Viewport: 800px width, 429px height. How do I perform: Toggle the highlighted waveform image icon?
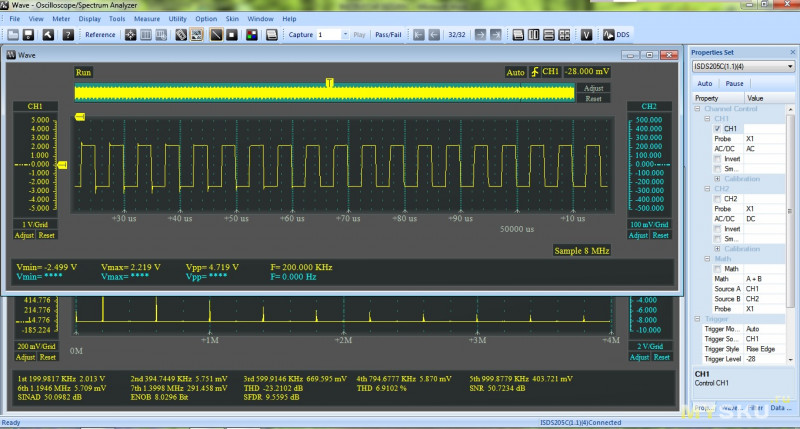pos(196,35)
